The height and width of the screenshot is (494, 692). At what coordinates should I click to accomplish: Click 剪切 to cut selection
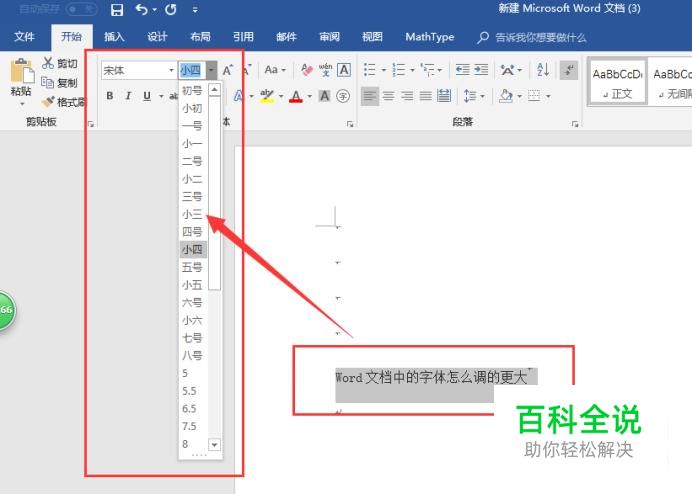pos(60,64)
